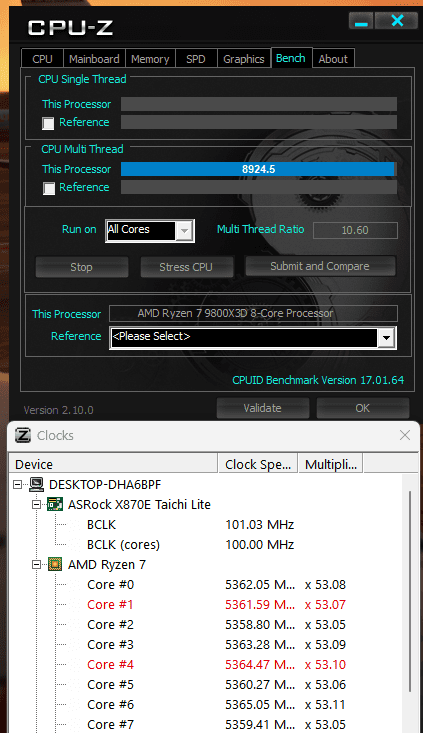Click the multi thread score bar 8924.5
The height and width of the screenshot is (733, 423).
(258, 169)
